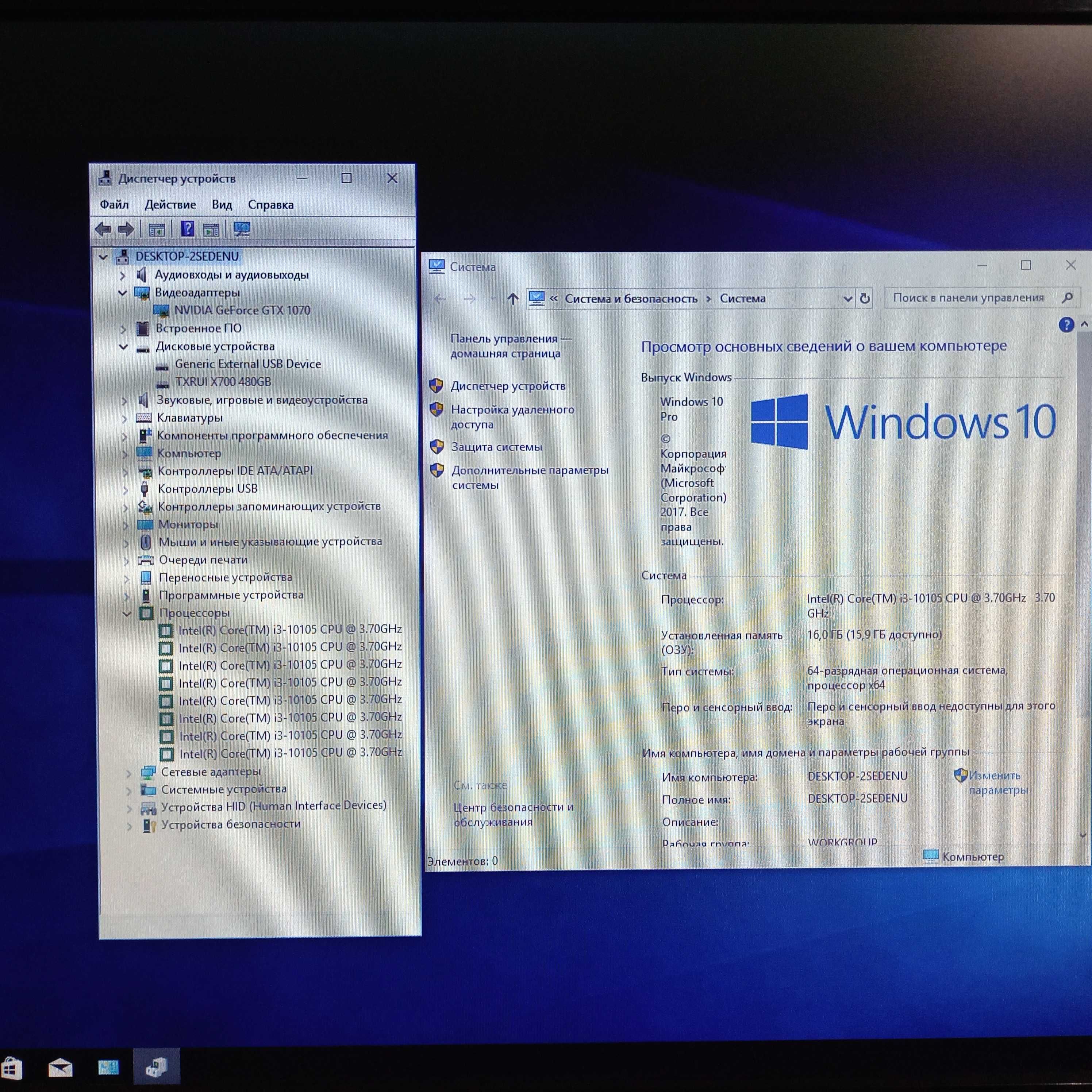Select Системные устройства category icon
Image resolution: width=1092 pixels, height=1092 pixels.
coord(148,789)
